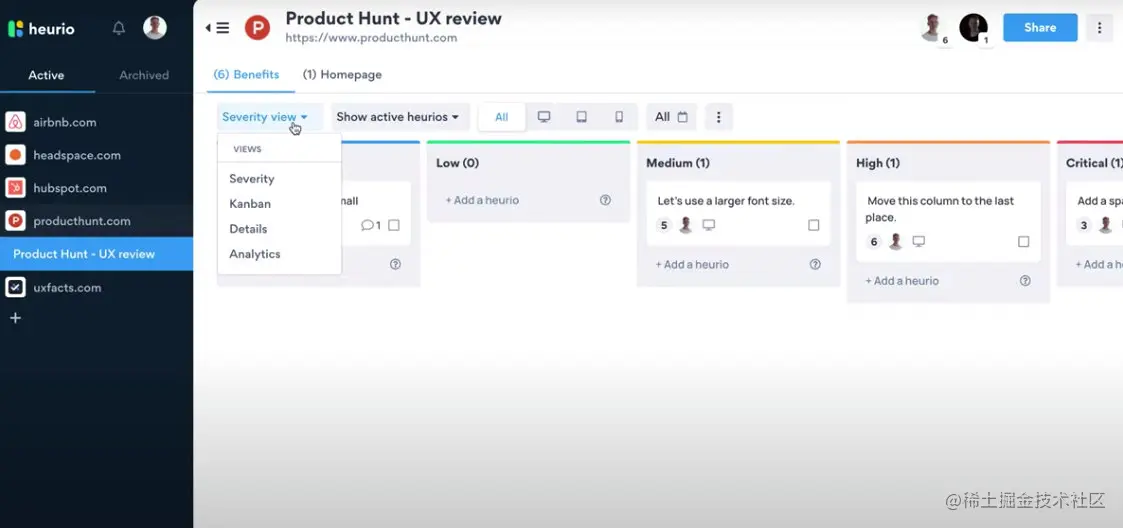The width and height of the screenshot is (1123, 528).
Task: Open help icon in Low column
Action: coord(605,200)
